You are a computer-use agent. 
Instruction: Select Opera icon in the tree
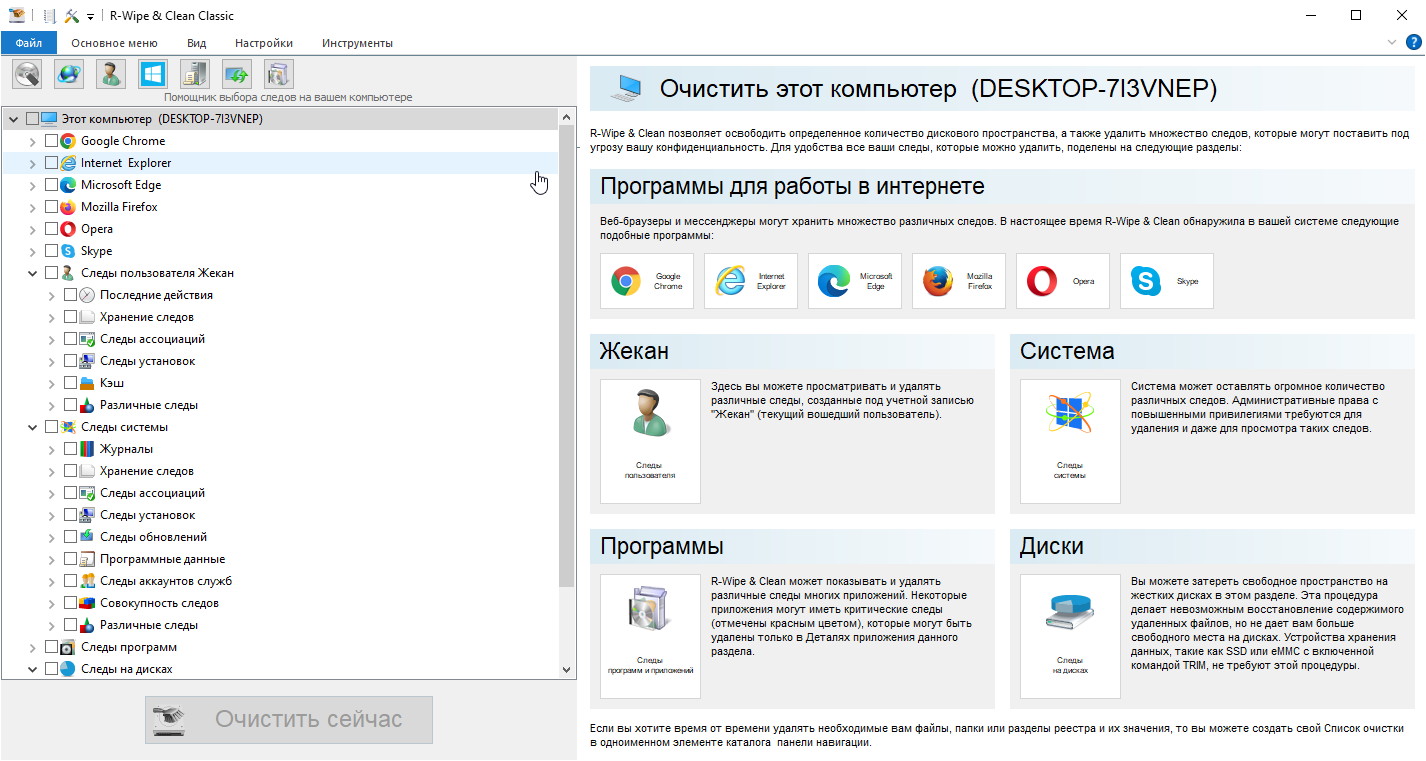pyautogui.click(x=68, y=229)
